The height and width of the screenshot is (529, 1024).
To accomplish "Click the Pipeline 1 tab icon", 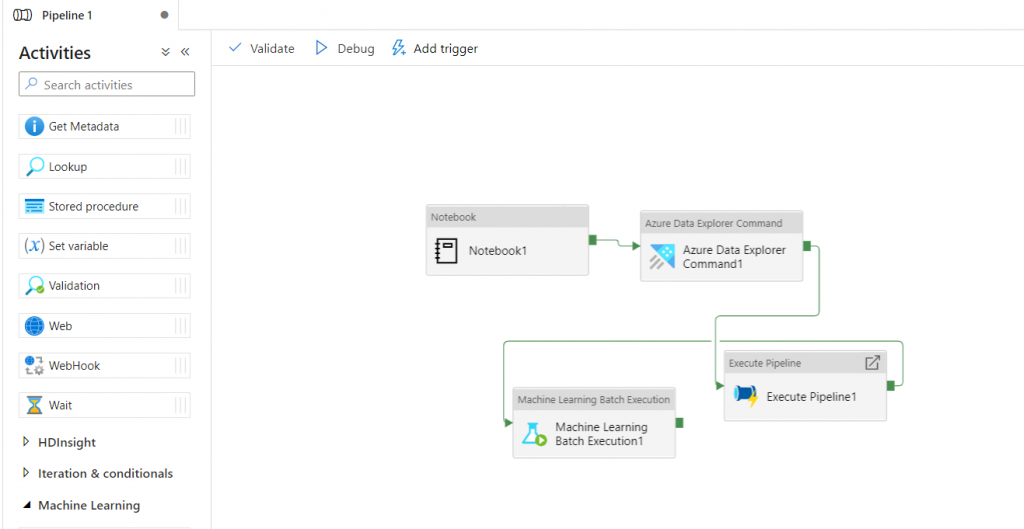I will (x=23, y=15).
